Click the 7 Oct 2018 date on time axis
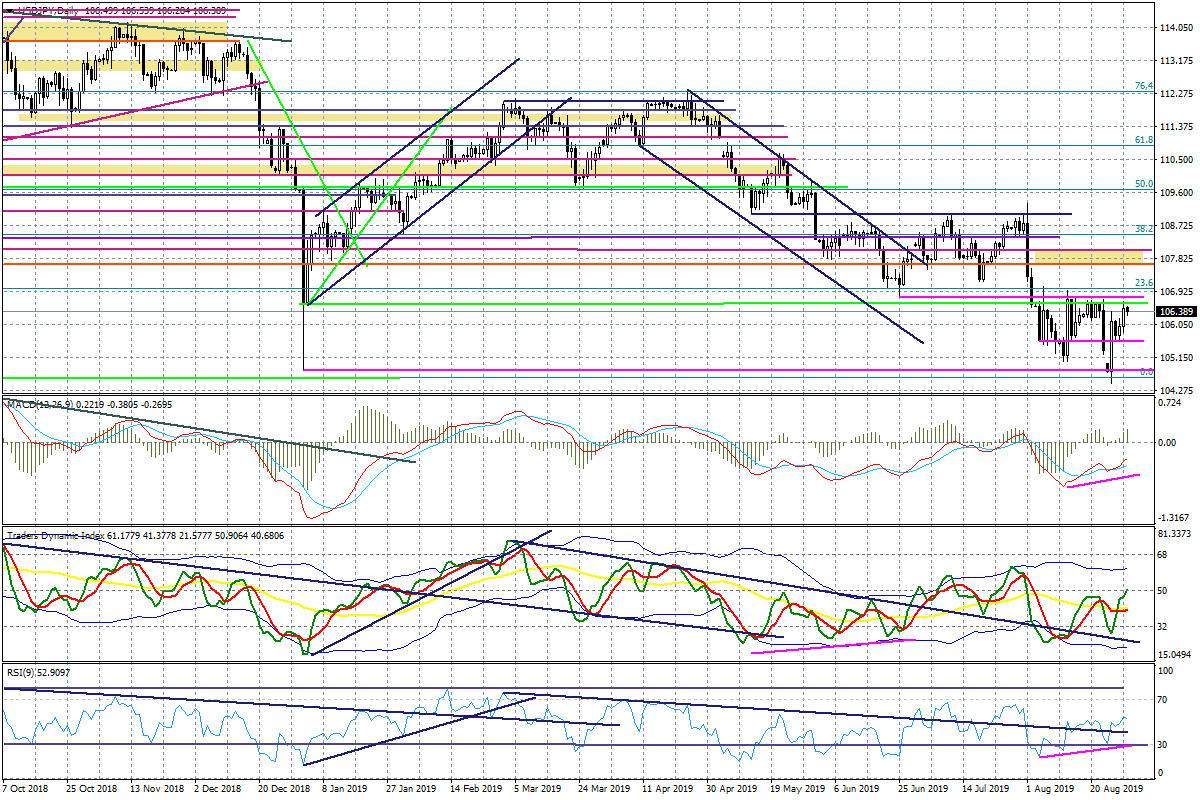 (28, 790)
